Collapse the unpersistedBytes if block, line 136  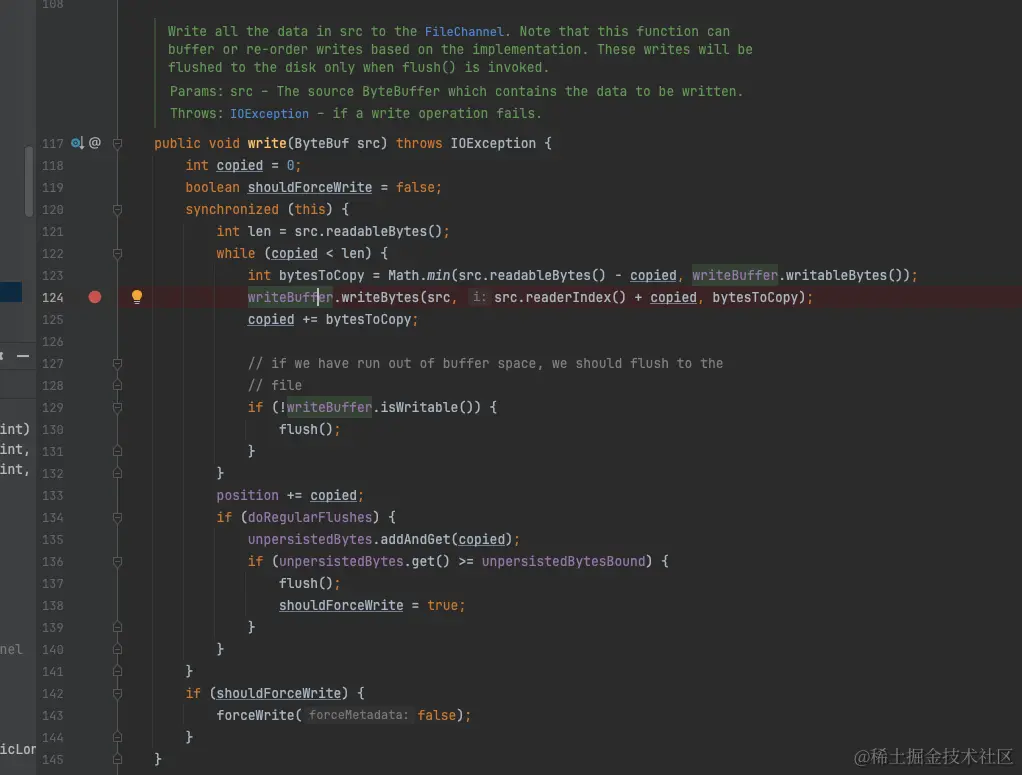[x=117, y=561]
